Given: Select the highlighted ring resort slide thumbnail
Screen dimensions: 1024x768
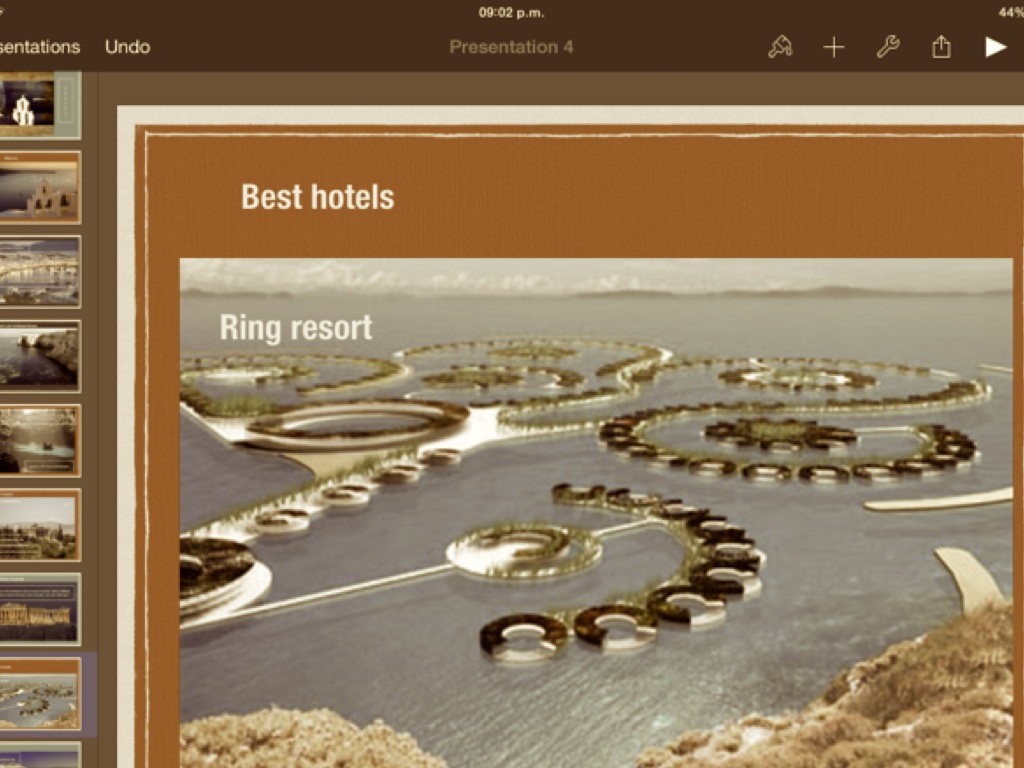Looking at the screenshot, I should point(39,694).
